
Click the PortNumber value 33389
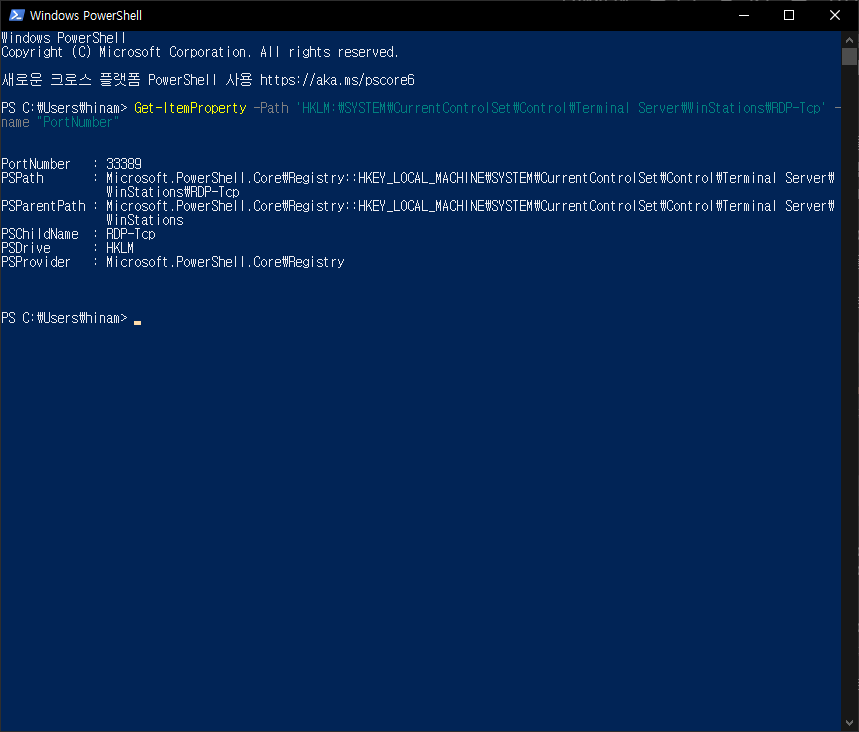[124, 164]
